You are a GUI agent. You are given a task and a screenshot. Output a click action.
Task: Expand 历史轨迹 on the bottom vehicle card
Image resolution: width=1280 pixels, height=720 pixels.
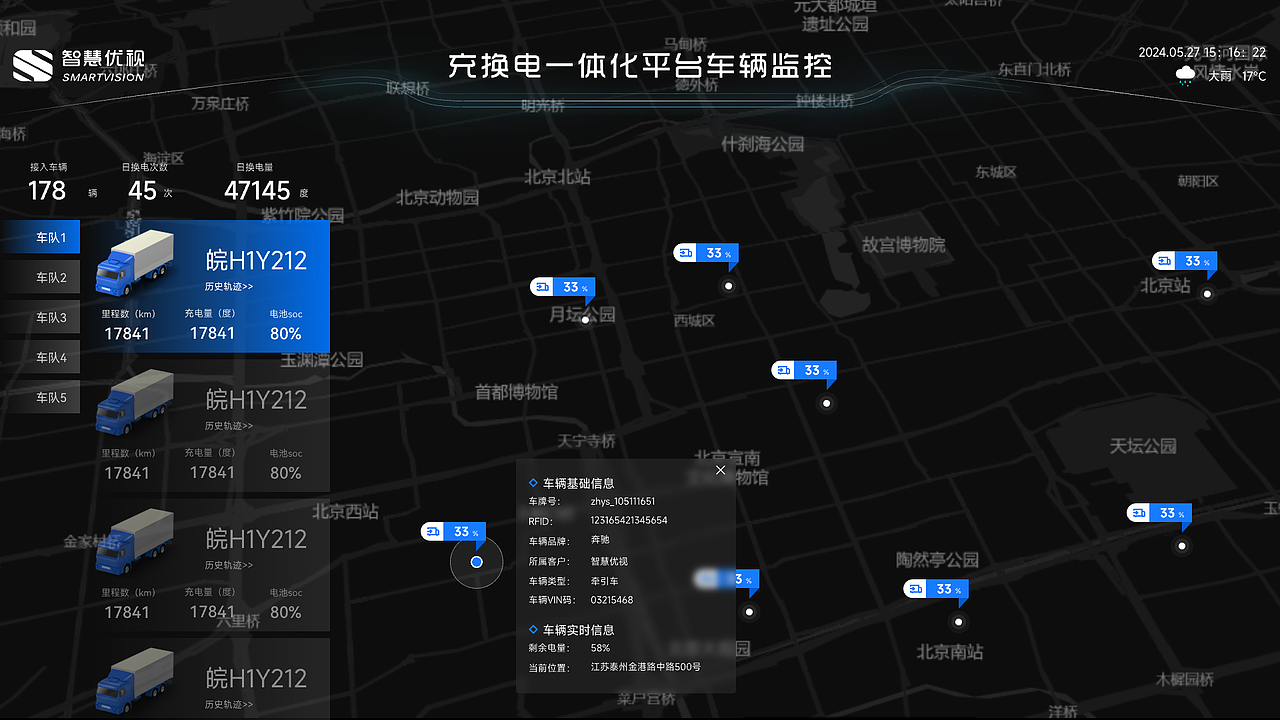(x=228, y=703)
